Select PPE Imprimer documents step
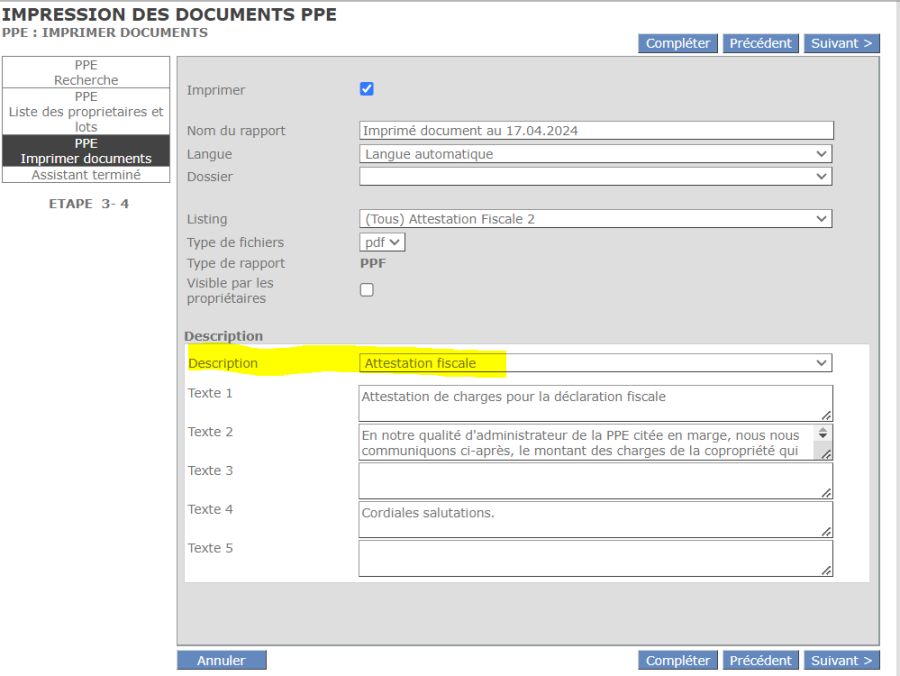This screenshot has width=900, height=676. (x=86, y=151)
